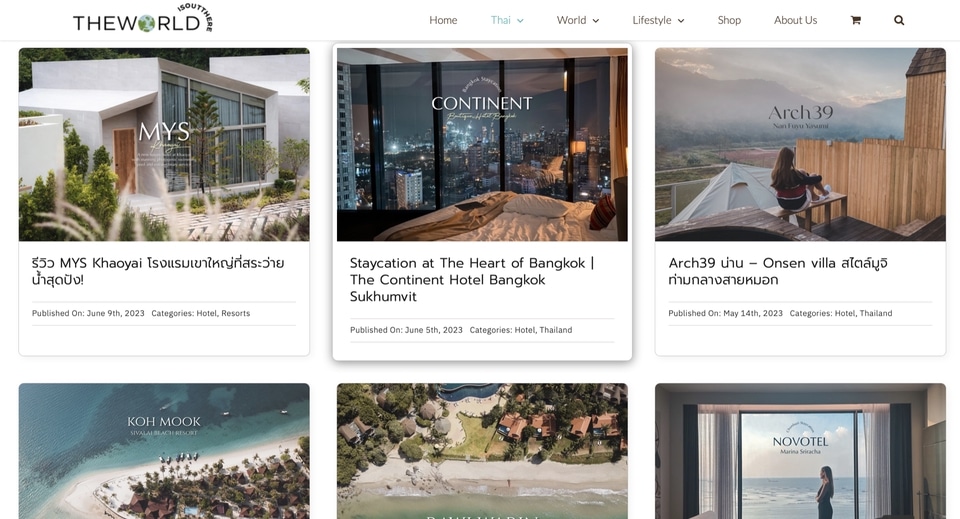Open the shopping cart icon

pos(855,20)
